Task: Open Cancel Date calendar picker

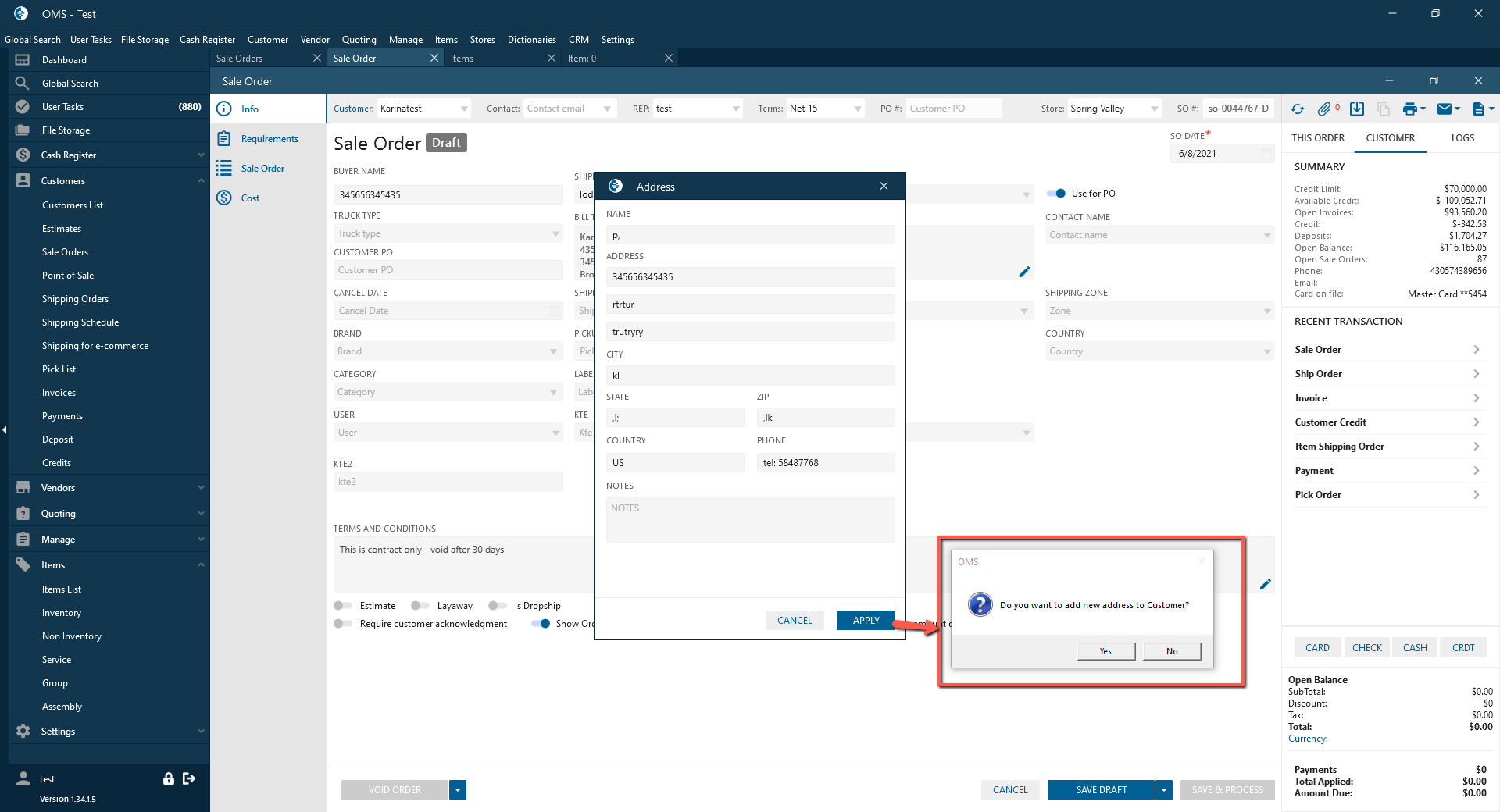Action: click(x=555, y=311)
